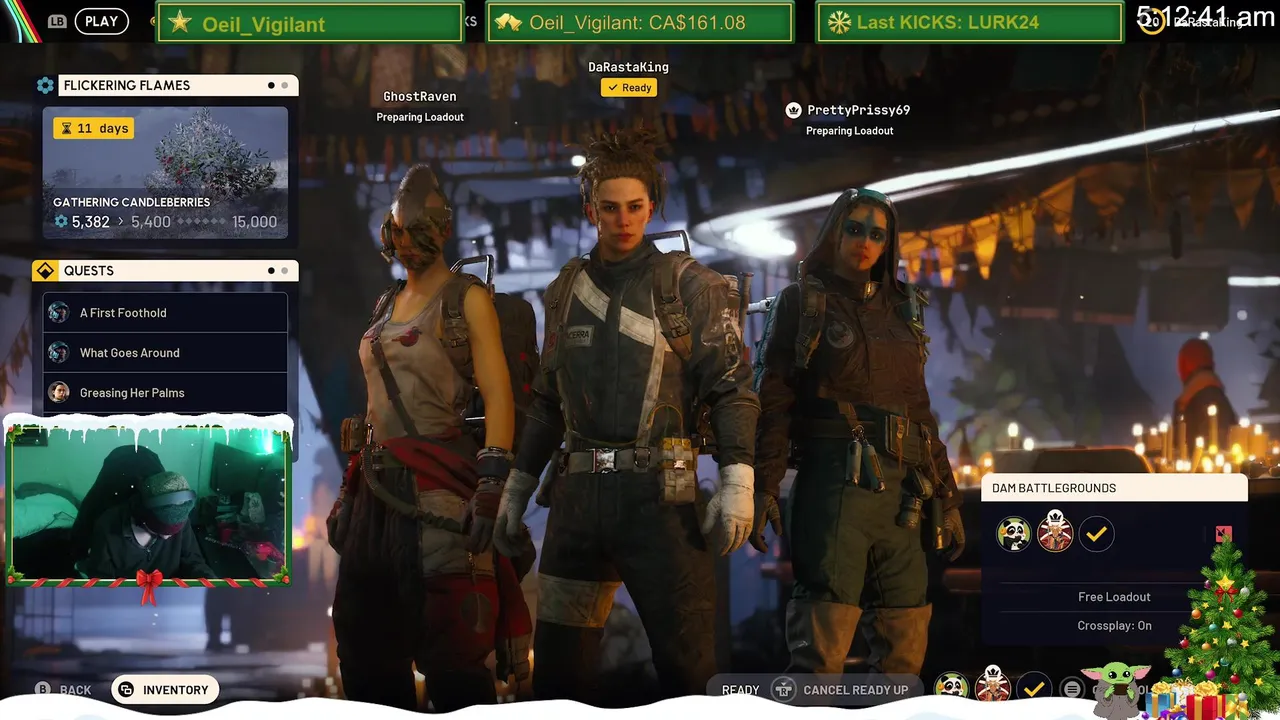Click the gold star icon in overlay banner
This screenshot has width=1280, height=720.
(180, 23)
